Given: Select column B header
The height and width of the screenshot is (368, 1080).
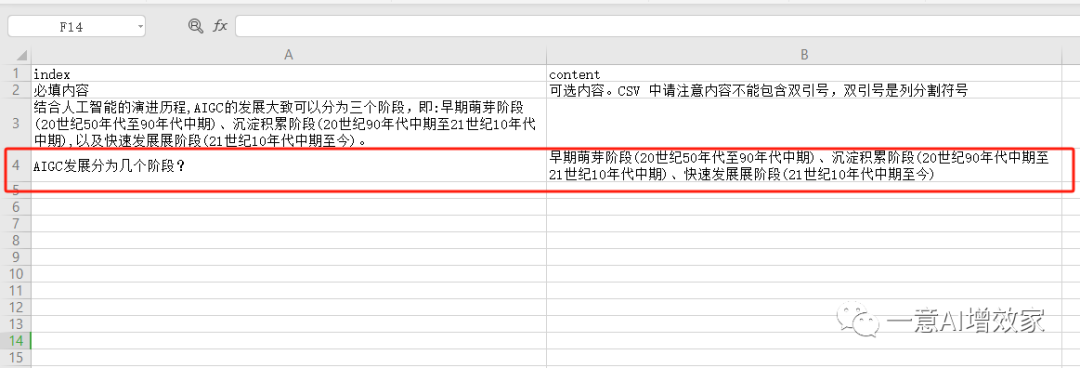Looking at the screenshot, I should [804, 54].
